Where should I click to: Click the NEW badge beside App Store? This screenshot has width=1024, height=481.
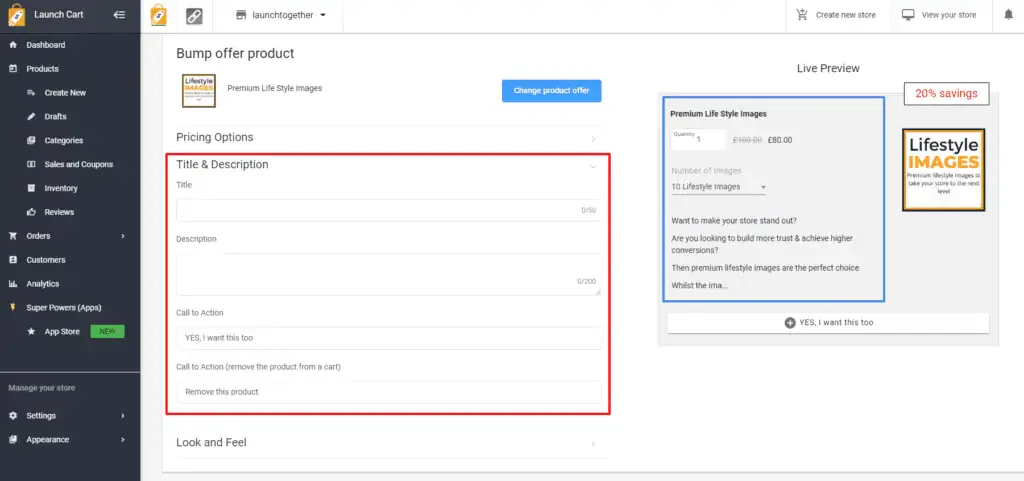[x=107, y=332]
